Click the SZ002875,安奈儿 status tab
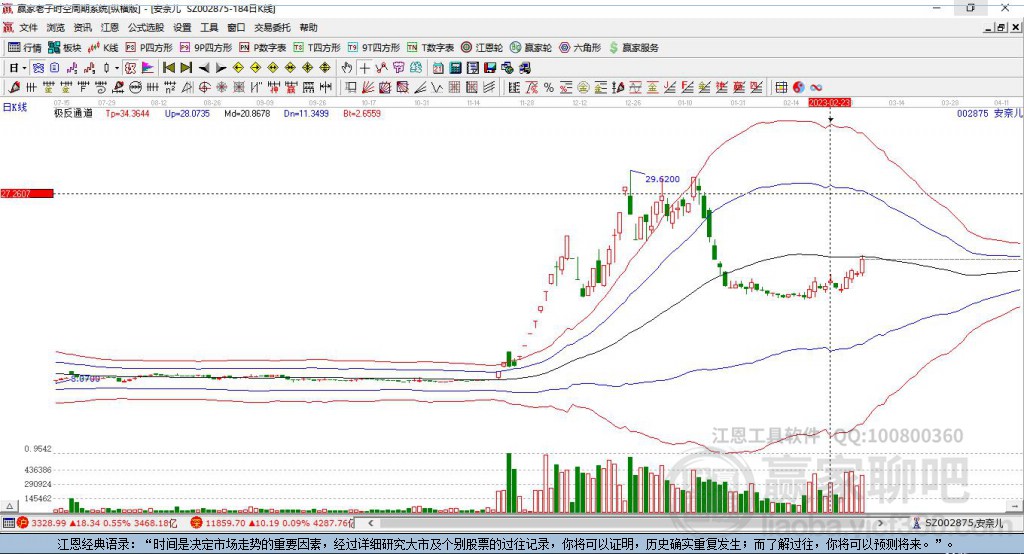 [958, 523]
